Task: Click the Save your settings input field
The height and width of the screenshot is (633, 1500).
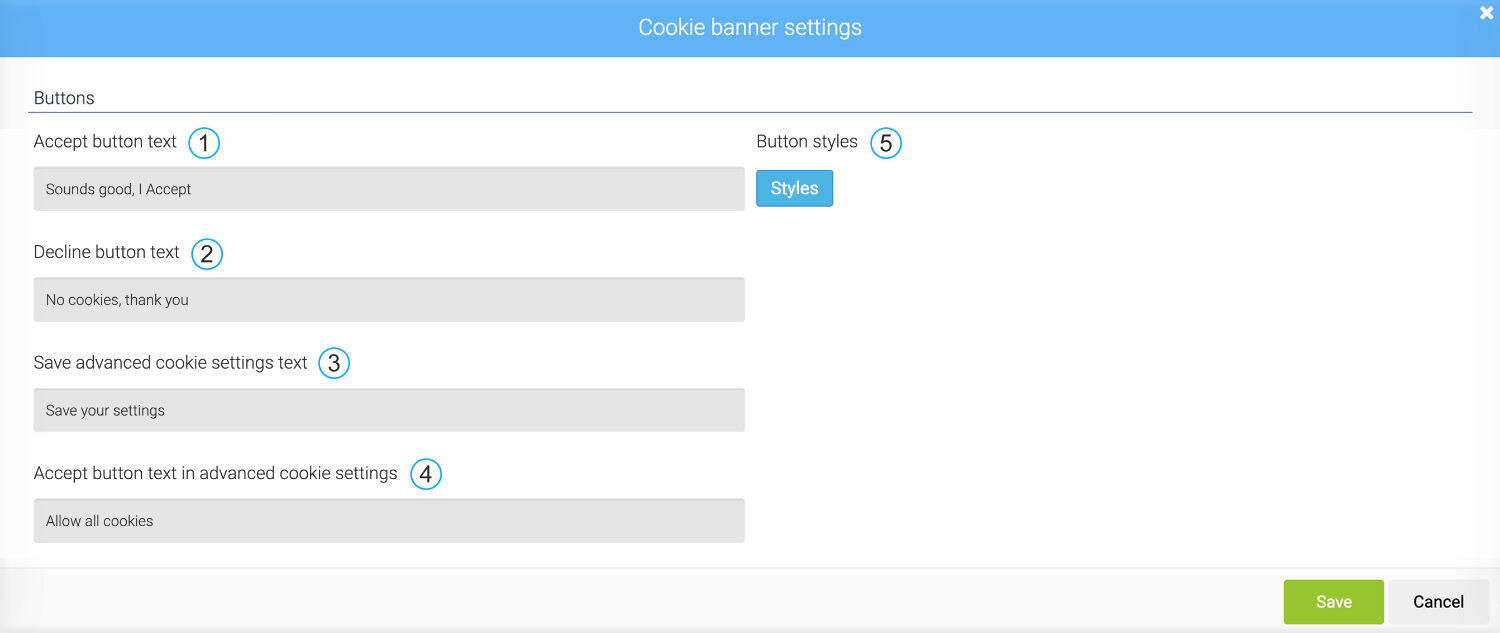Action: [389, 410]
